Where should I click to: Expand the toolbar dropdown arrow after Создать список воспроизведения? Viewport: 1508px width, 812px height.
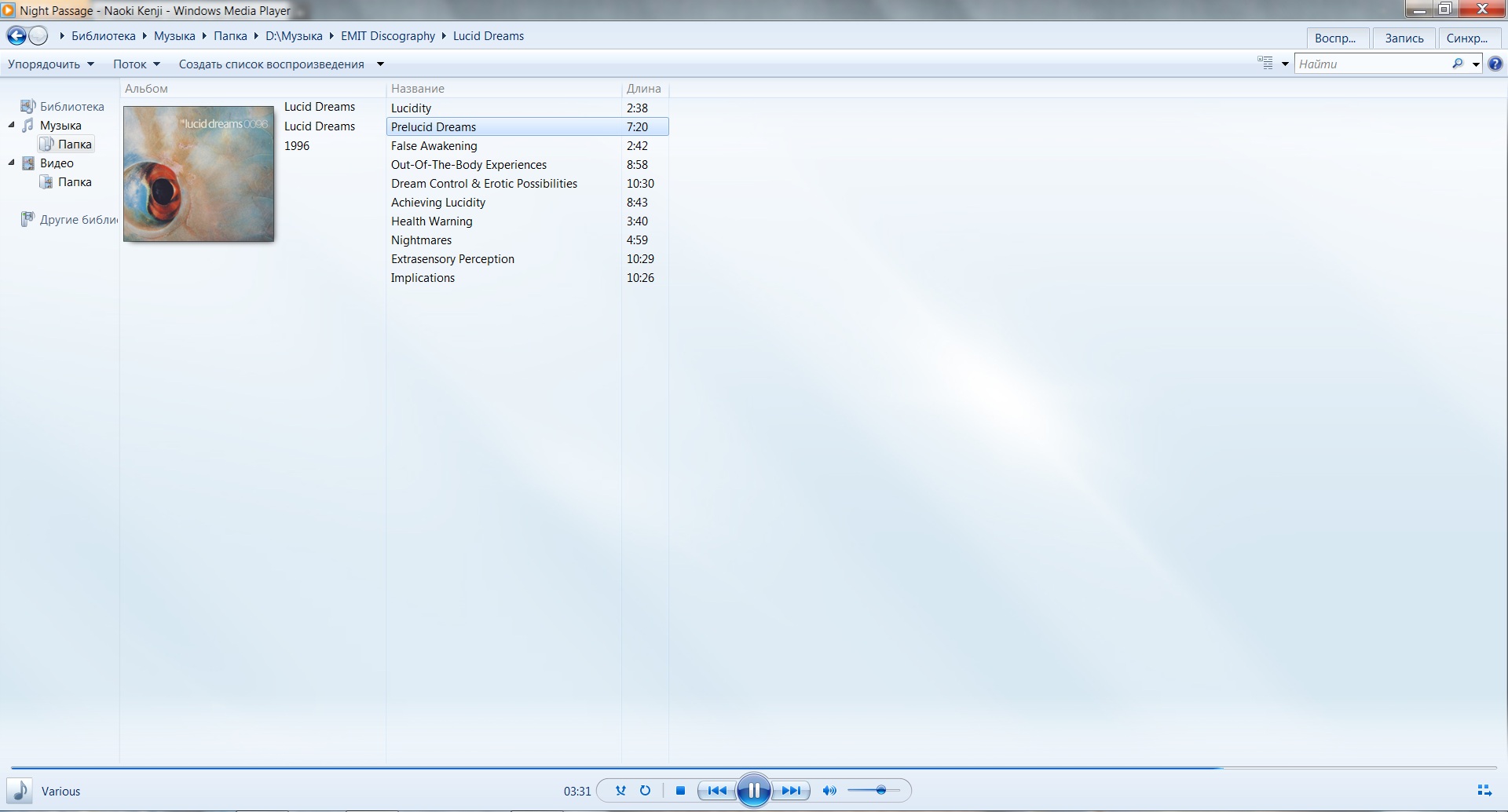tap(380, 64)
